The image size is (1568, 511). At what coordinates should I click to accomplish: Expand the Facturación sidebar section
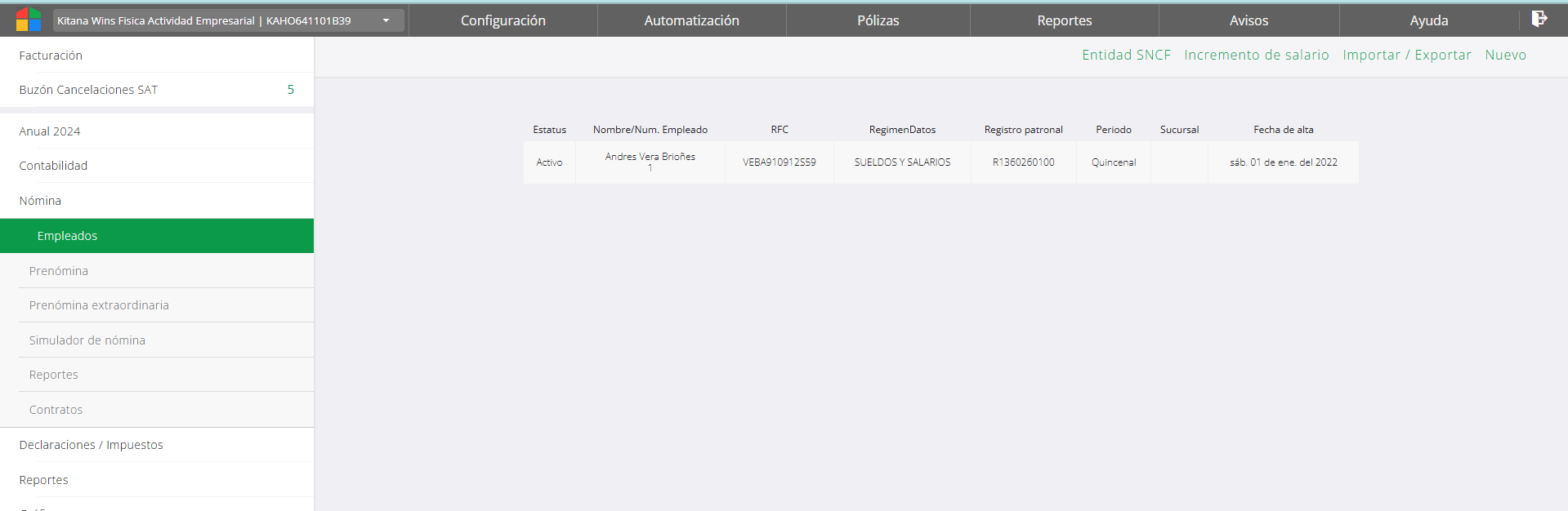(x=51, y=56)
